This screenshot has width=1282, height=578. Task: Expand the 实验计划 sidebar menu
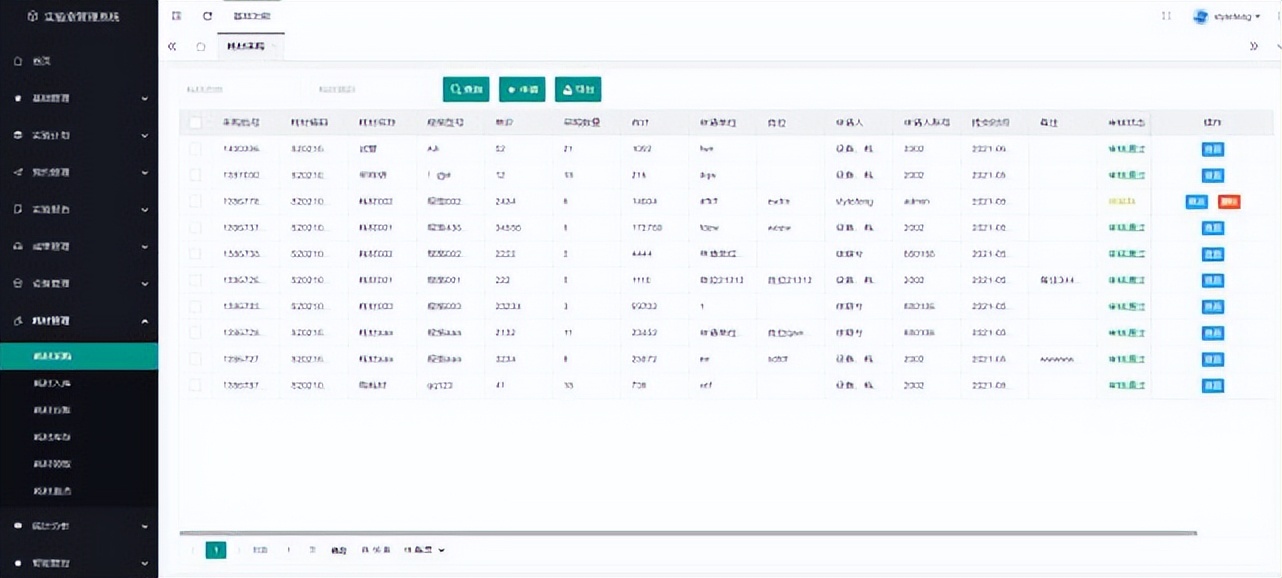[79, 135]
